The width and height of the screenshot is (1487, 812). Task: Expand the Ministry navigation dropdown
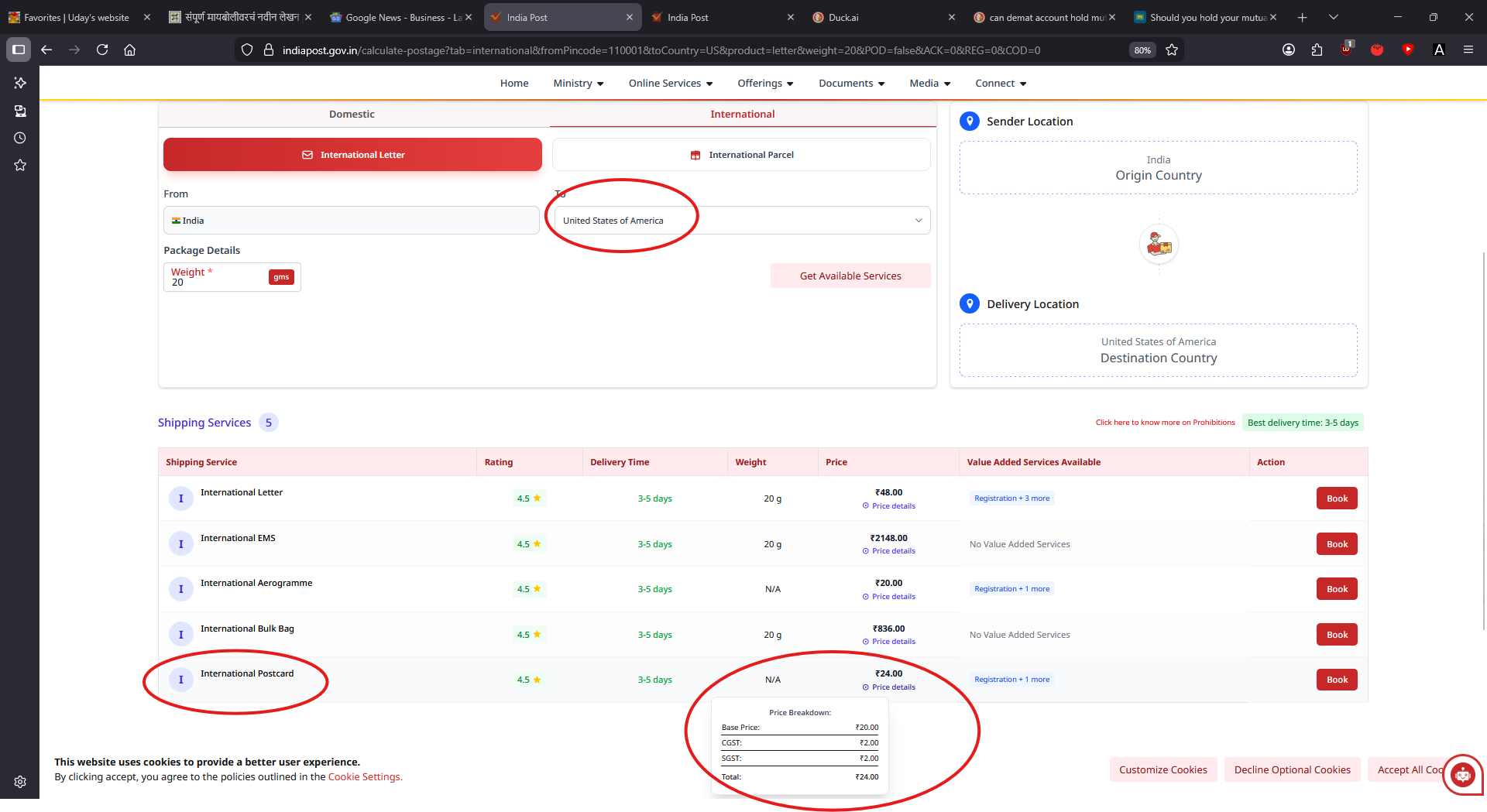[578, 84]
